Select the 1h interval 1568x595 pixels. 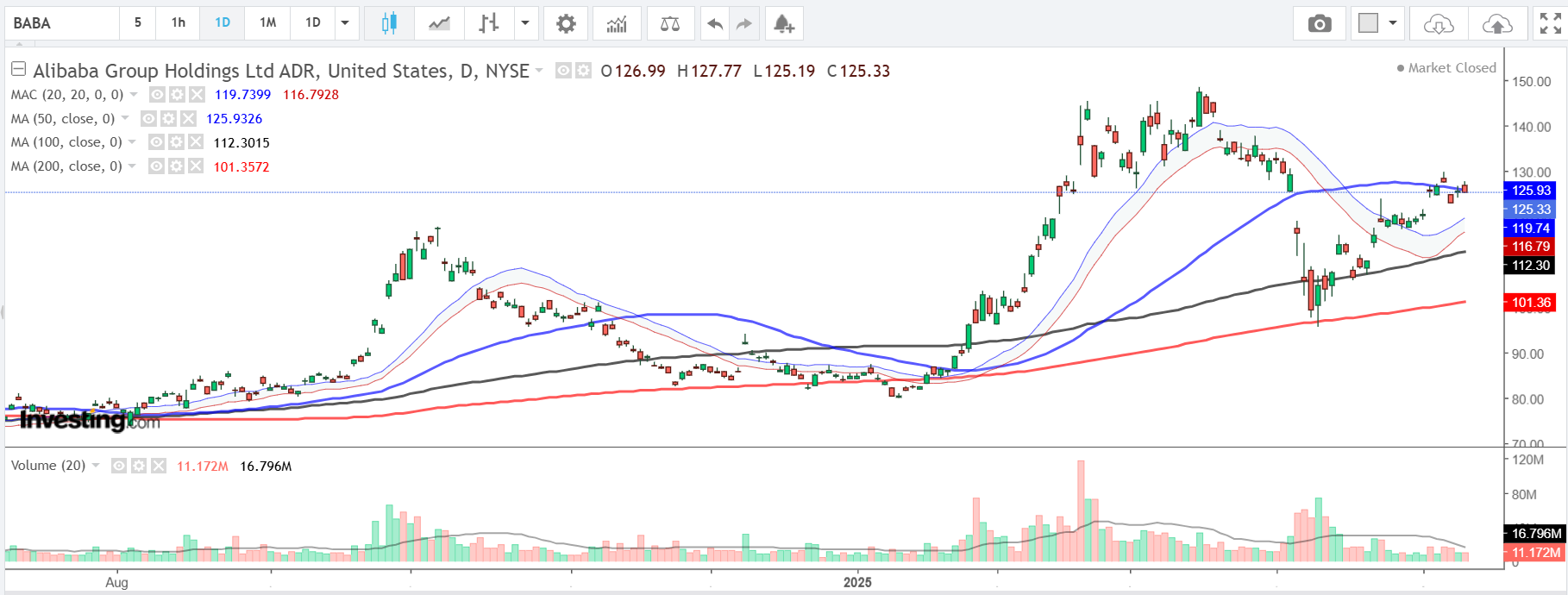point(179,23)
